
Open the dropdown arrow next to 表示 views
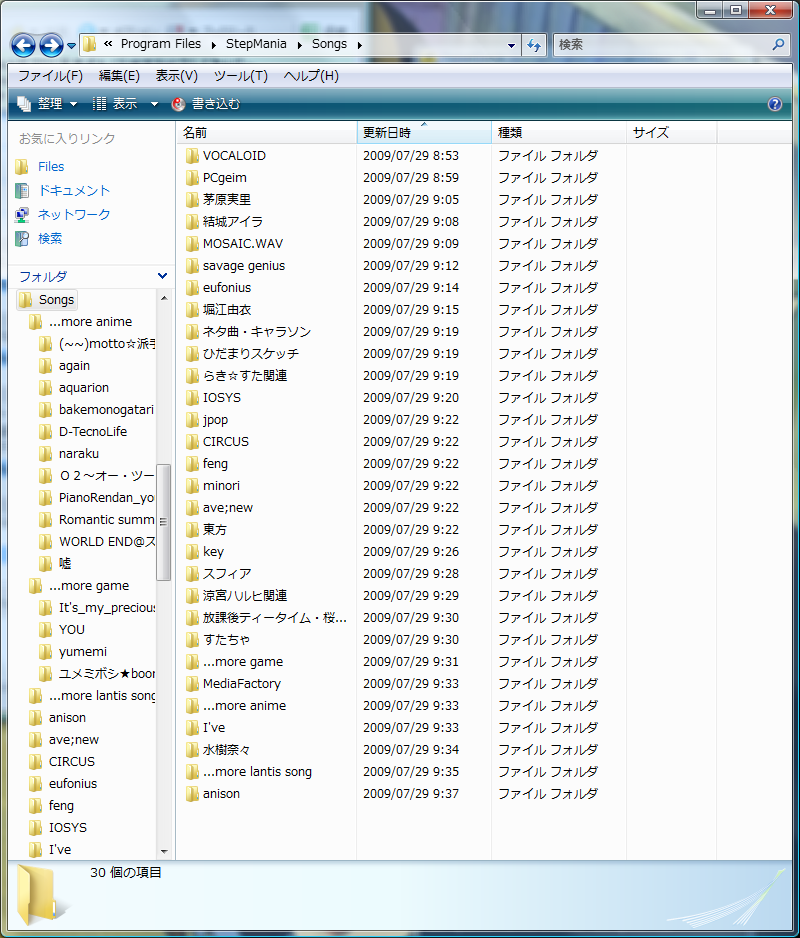click(x=154, y=104)
